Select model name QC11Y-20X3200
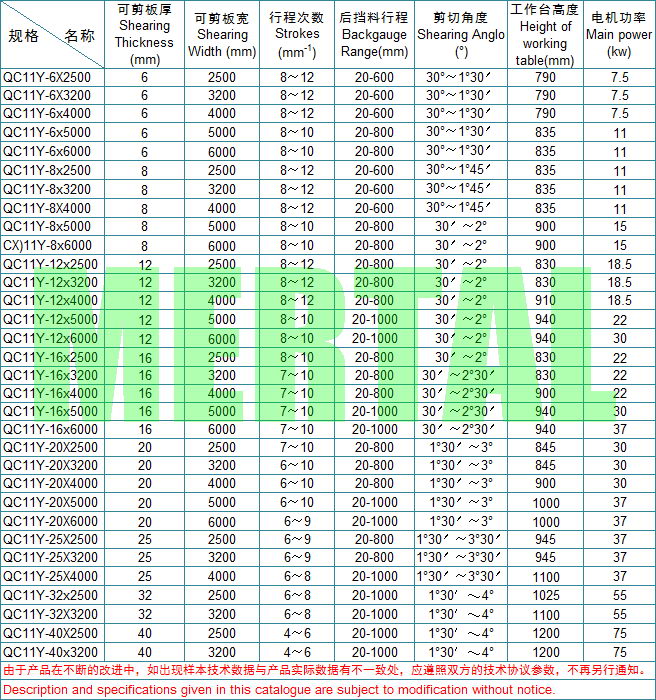 (x=50, y=466)
